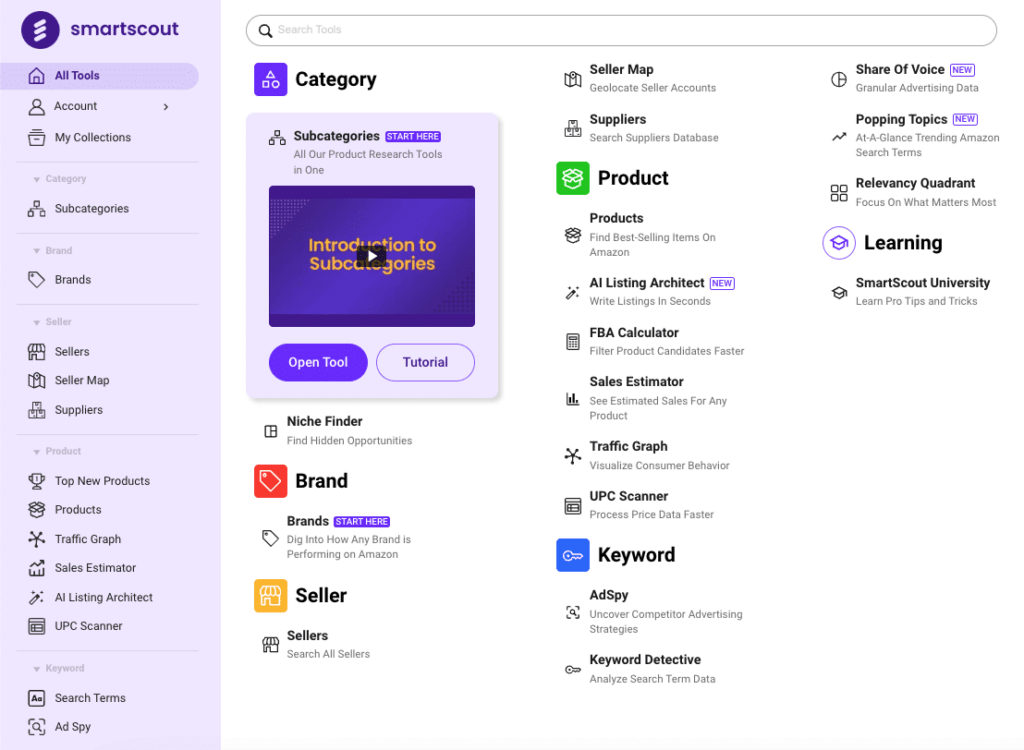Expand the Account submenu chevron
Viewport: 1024px width, 750px height.
(166, 106)
